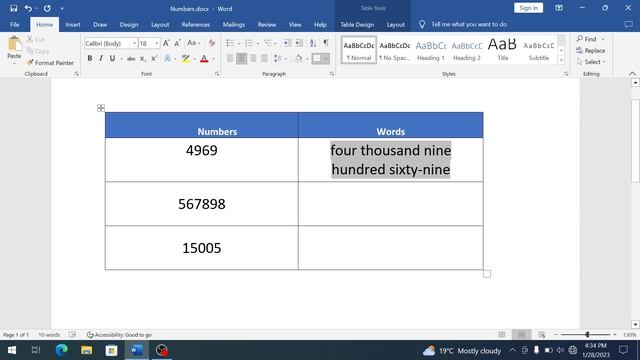640x360 pixels.
Task: Apply the No Spacing style
Action: point(394,50)
